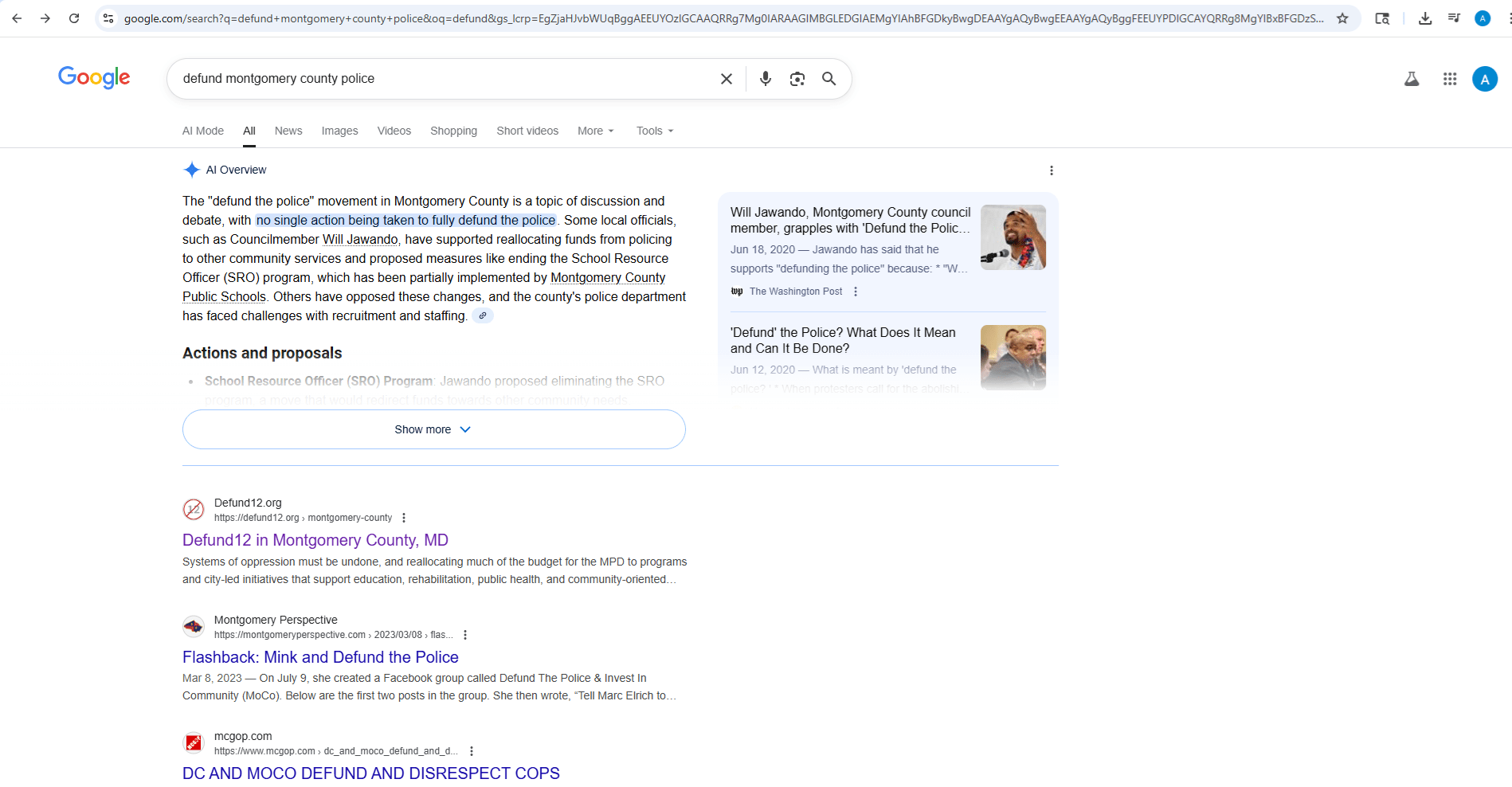Switch to the Images tab
Screen dimensions: 1512x787
tap(339, 131)
